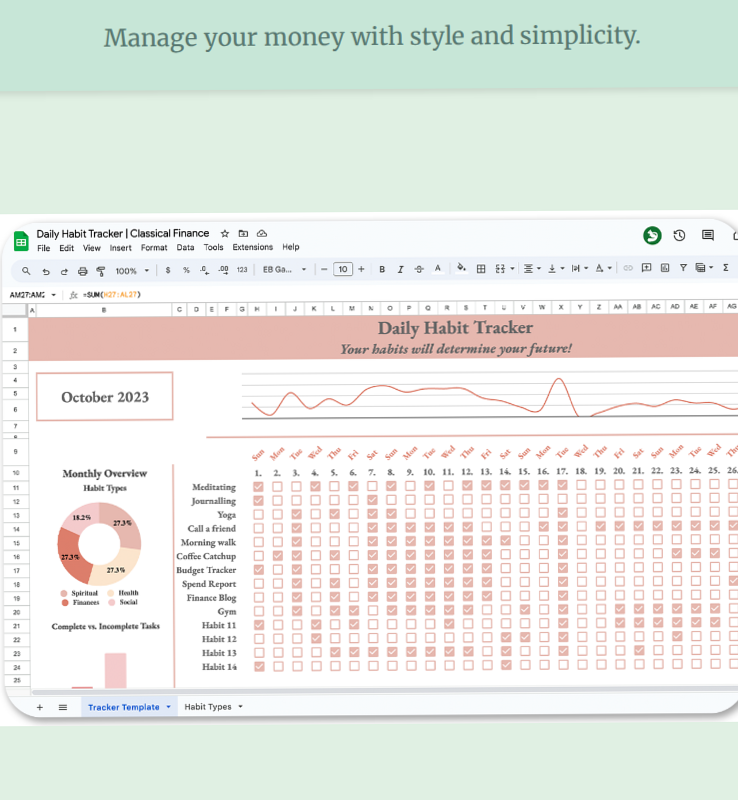Uncheck Habit 14 for day 1

point(259,666)
